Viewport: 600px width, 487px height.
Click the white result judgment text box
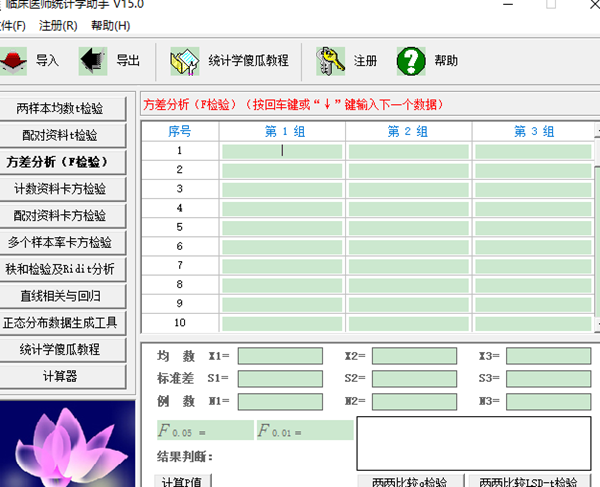point(474,443)
